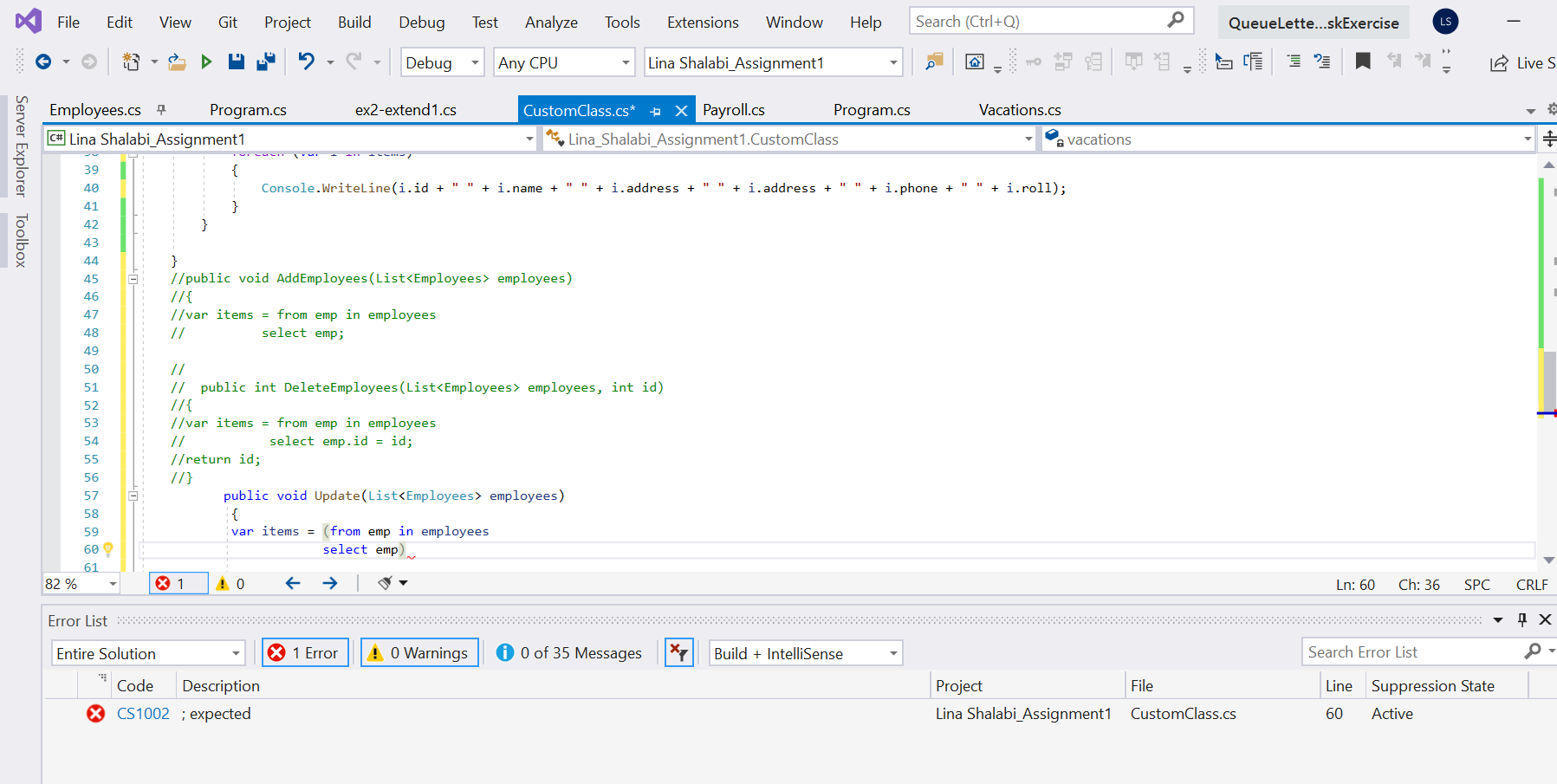The image size is (1557, 784).
Task: Open the Extensions menu
Action: point(703,23)
